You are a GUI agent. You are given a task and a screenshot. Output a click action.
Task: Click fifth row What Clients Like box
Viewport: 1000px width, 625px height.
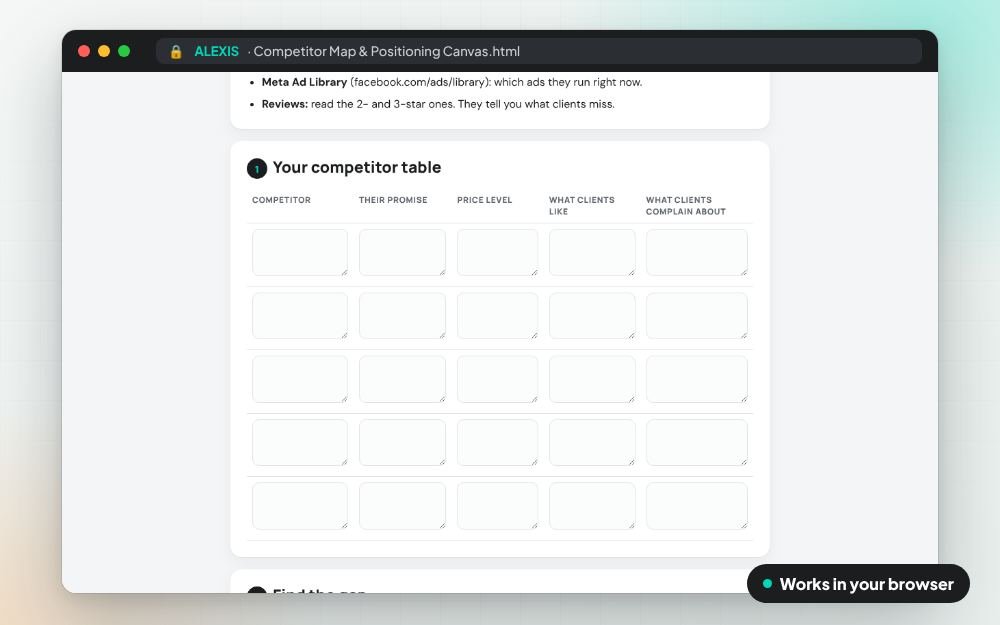pos(592,506)
